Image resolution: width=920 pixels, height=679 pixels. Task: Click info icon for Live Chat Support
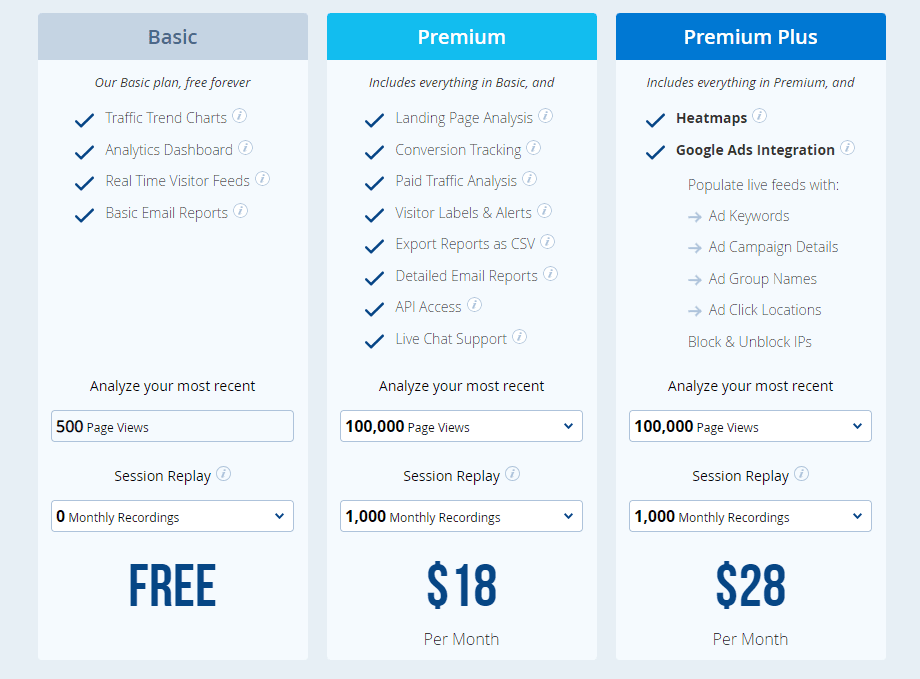point(520,337)
